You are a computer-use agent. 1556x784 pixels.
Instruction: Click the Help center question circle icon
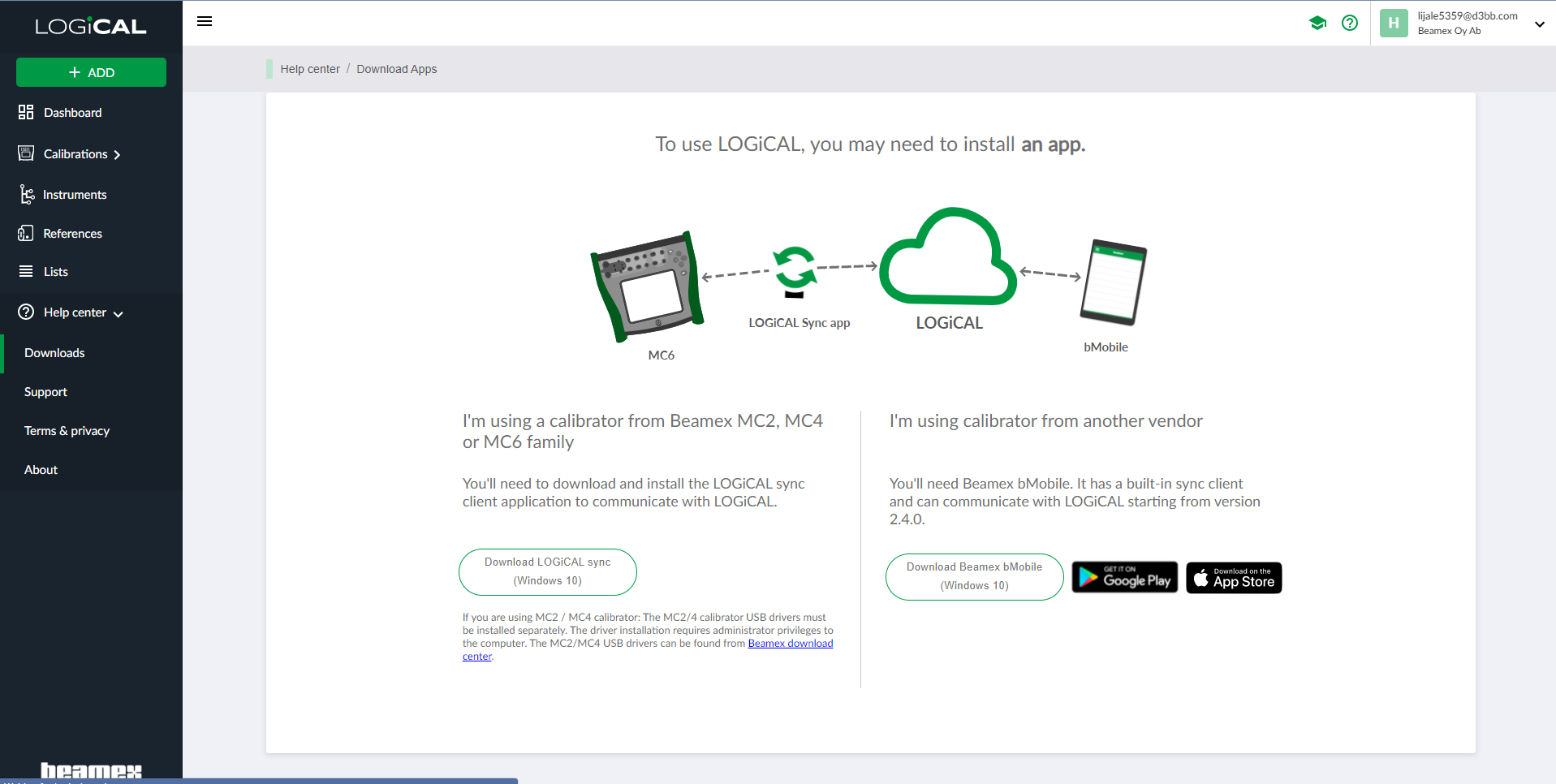pyautogui.click(x=26, y=312)
